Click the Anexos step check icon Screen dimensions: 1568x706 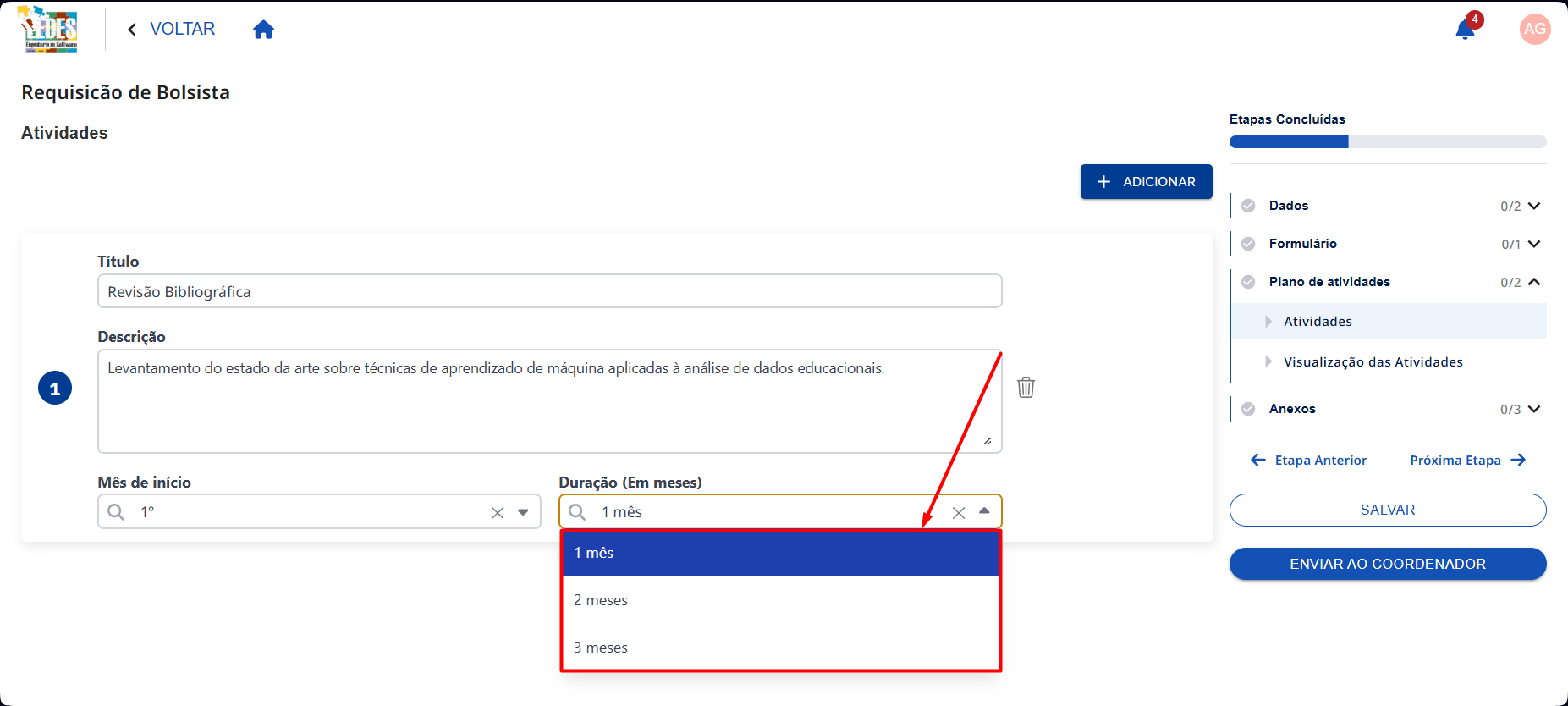pyautogui.click(x=1248, y=409)
